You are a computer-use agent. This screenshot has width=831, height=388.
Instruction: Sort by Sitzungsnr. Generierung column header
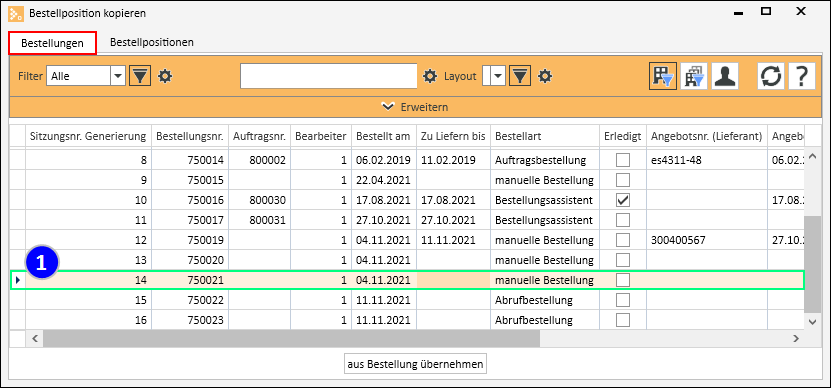(89, 136)
